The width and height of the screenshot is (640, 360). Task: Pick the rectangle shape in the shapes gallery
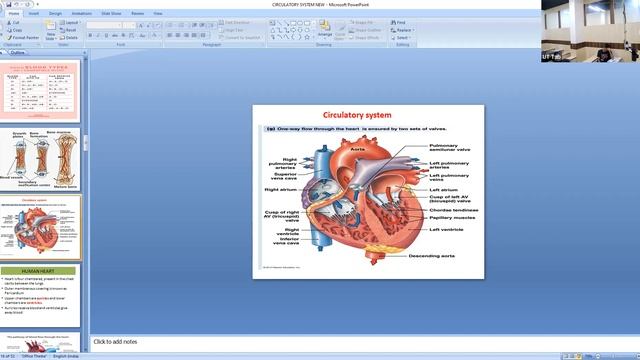click(x=293, y=23)
